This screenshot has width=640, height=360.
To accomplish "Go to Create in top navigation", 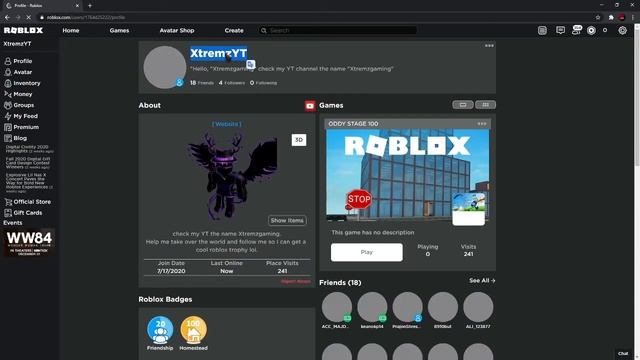I will click(234, 31).
